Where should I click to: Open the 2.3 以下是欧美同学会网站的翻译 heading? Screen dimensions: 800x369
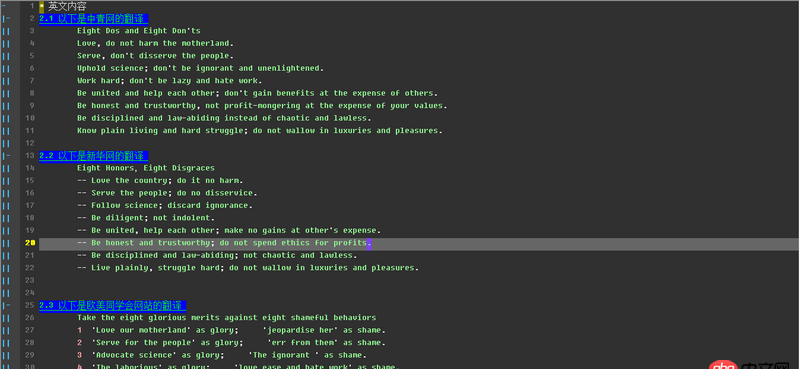tap(112, 305)
